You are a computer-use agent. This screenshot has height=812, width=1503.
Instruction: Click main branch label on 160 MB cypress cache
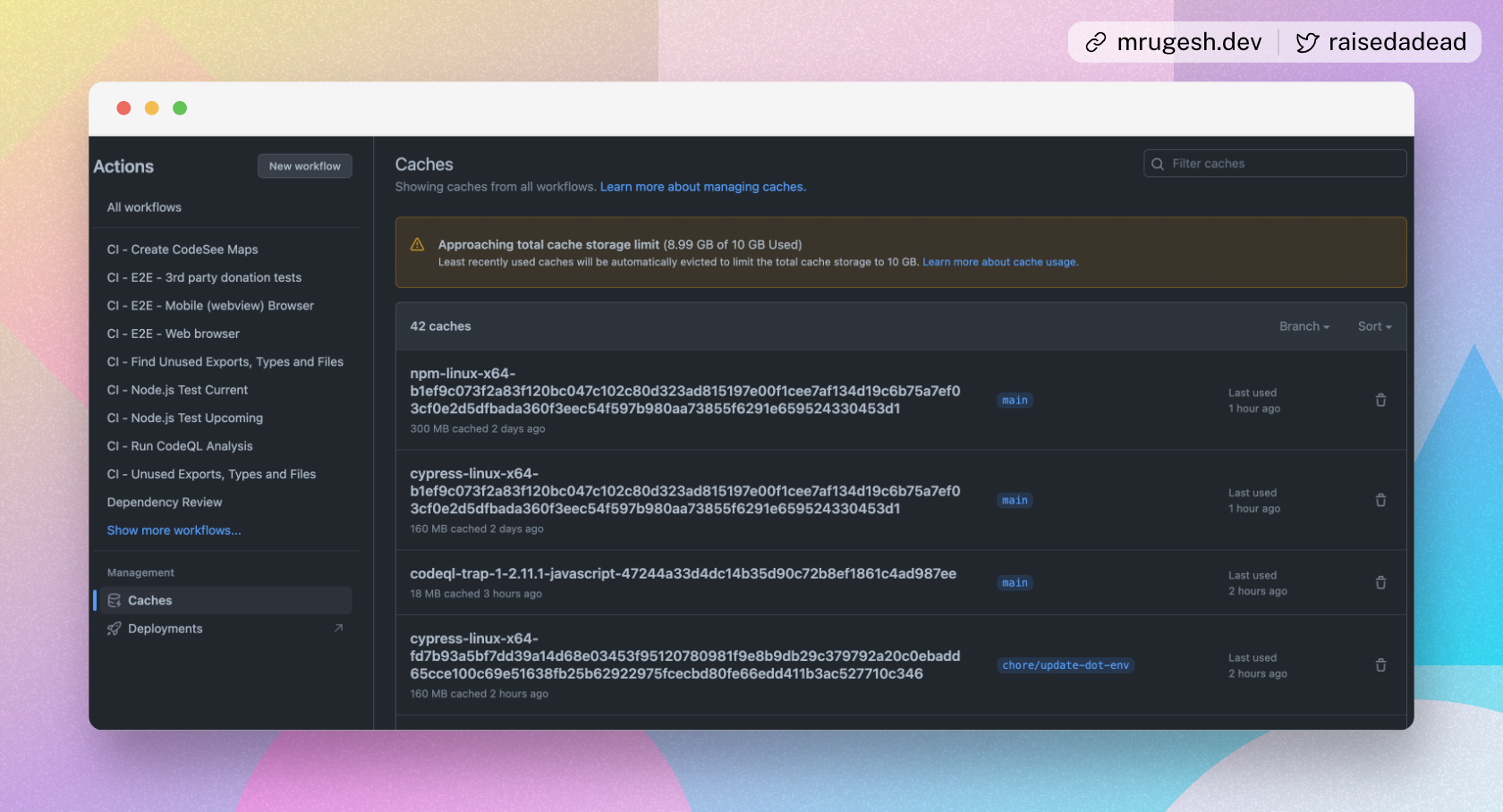[1015, 501]
